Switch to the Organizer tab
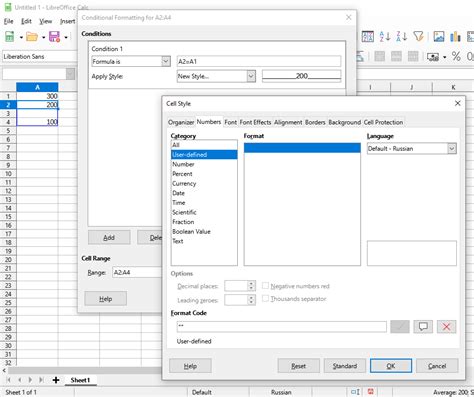 point(181,122)
